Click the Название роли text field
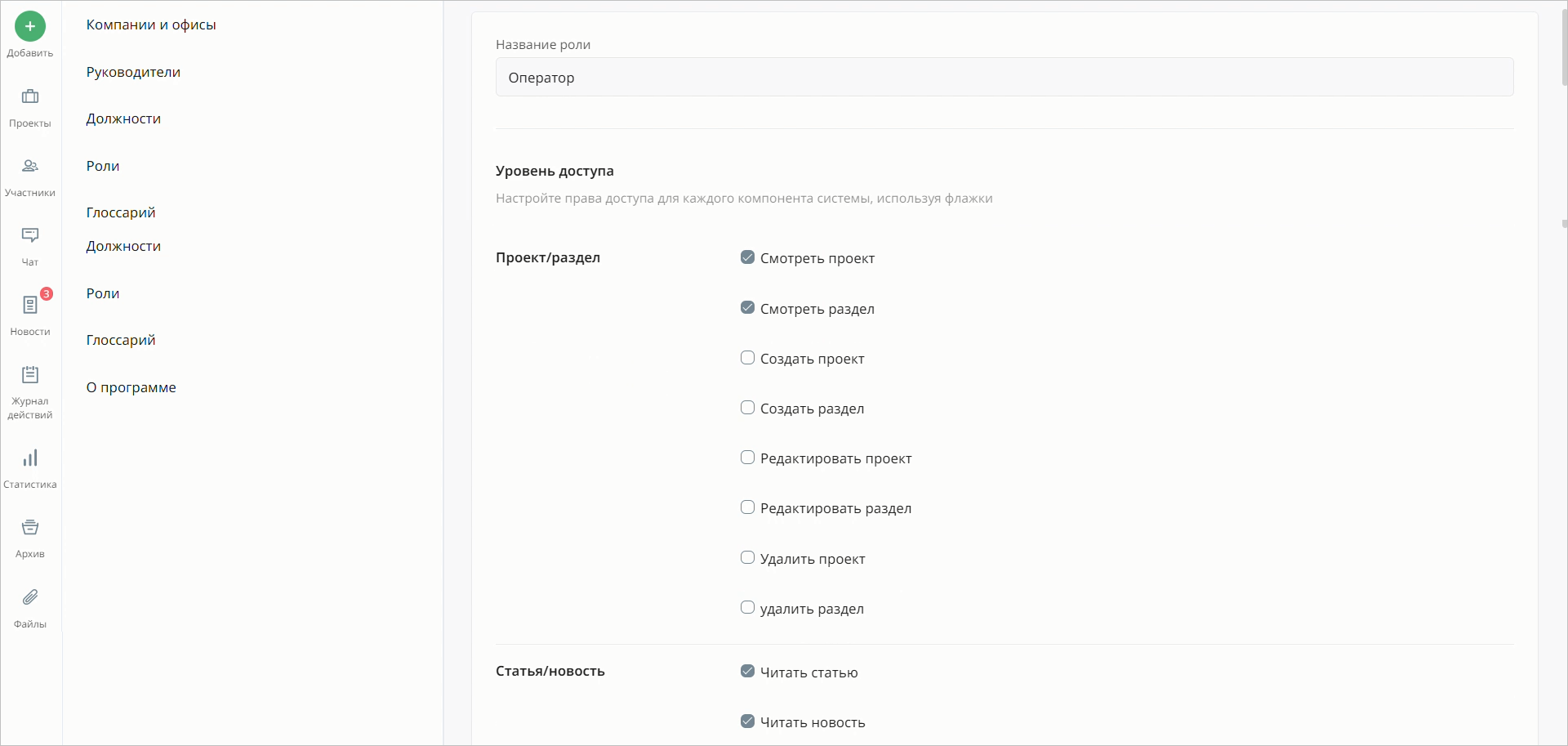Viewport: 1568px width, 746px height. (1004, 77)
